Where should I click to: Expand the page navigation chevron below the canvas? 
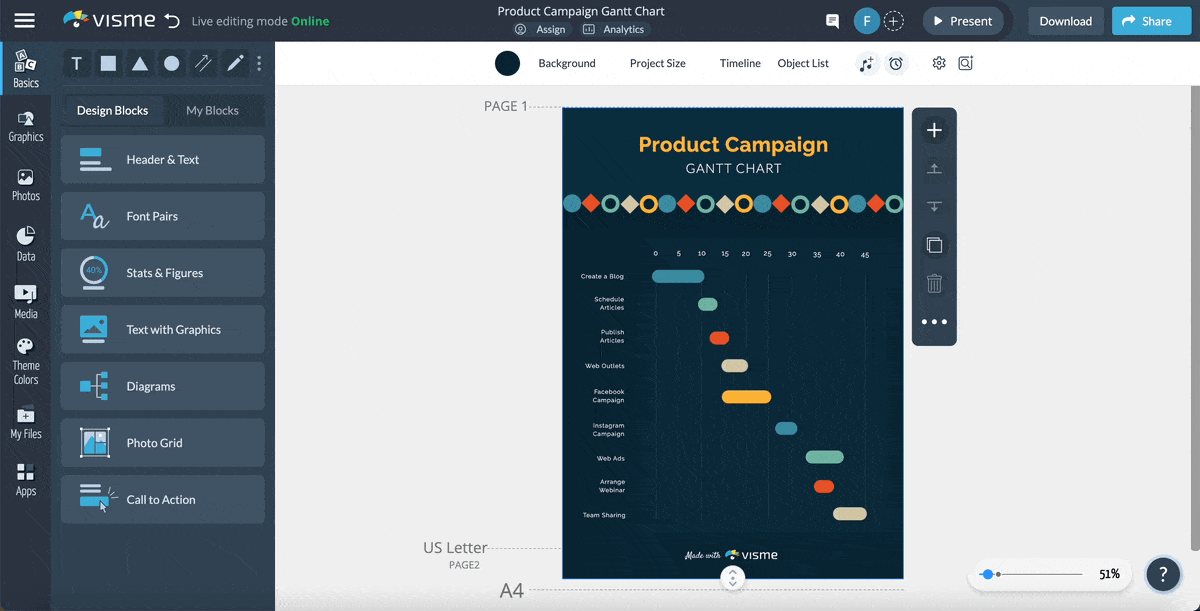pos(732,577)
